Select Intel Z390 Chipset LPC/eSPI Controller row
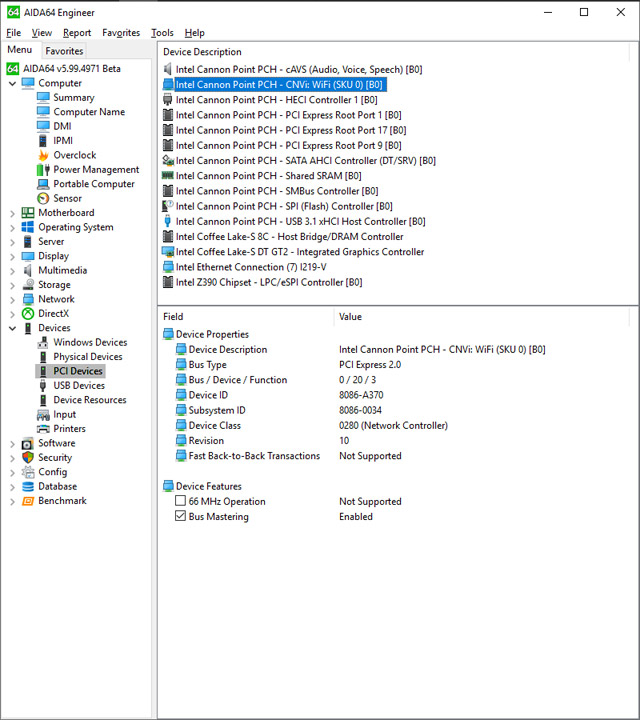The width and height of the screenshot is (640, 720). coord(269,282)
